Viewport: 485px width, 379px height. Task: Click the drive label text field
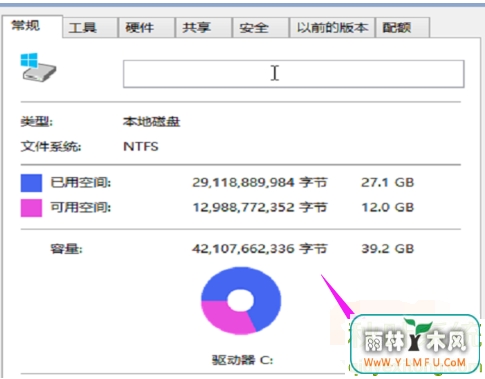(293, 74)
